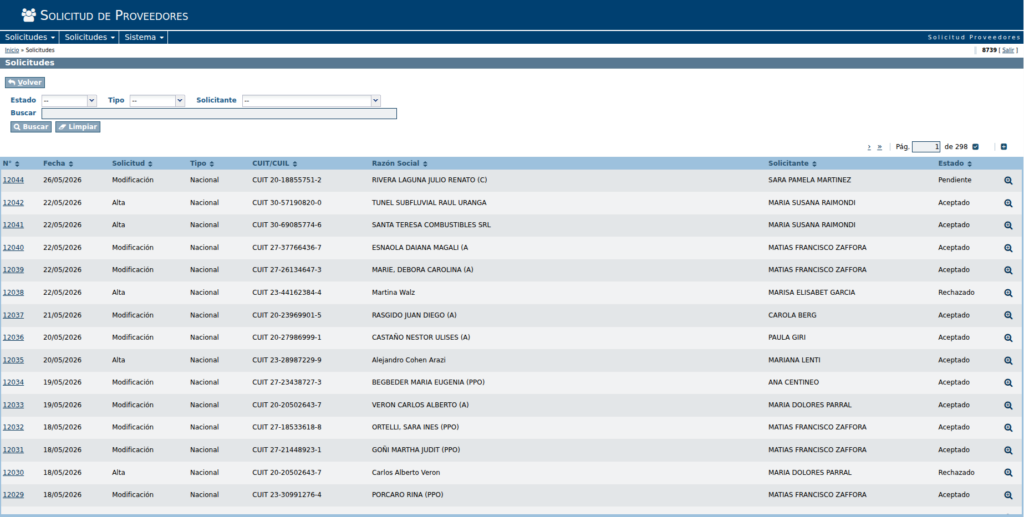Viewport: 1024px width, 517px height.
Task: Click the page confirm check icon
Action: pyautogui.click(x=976, y=147)
